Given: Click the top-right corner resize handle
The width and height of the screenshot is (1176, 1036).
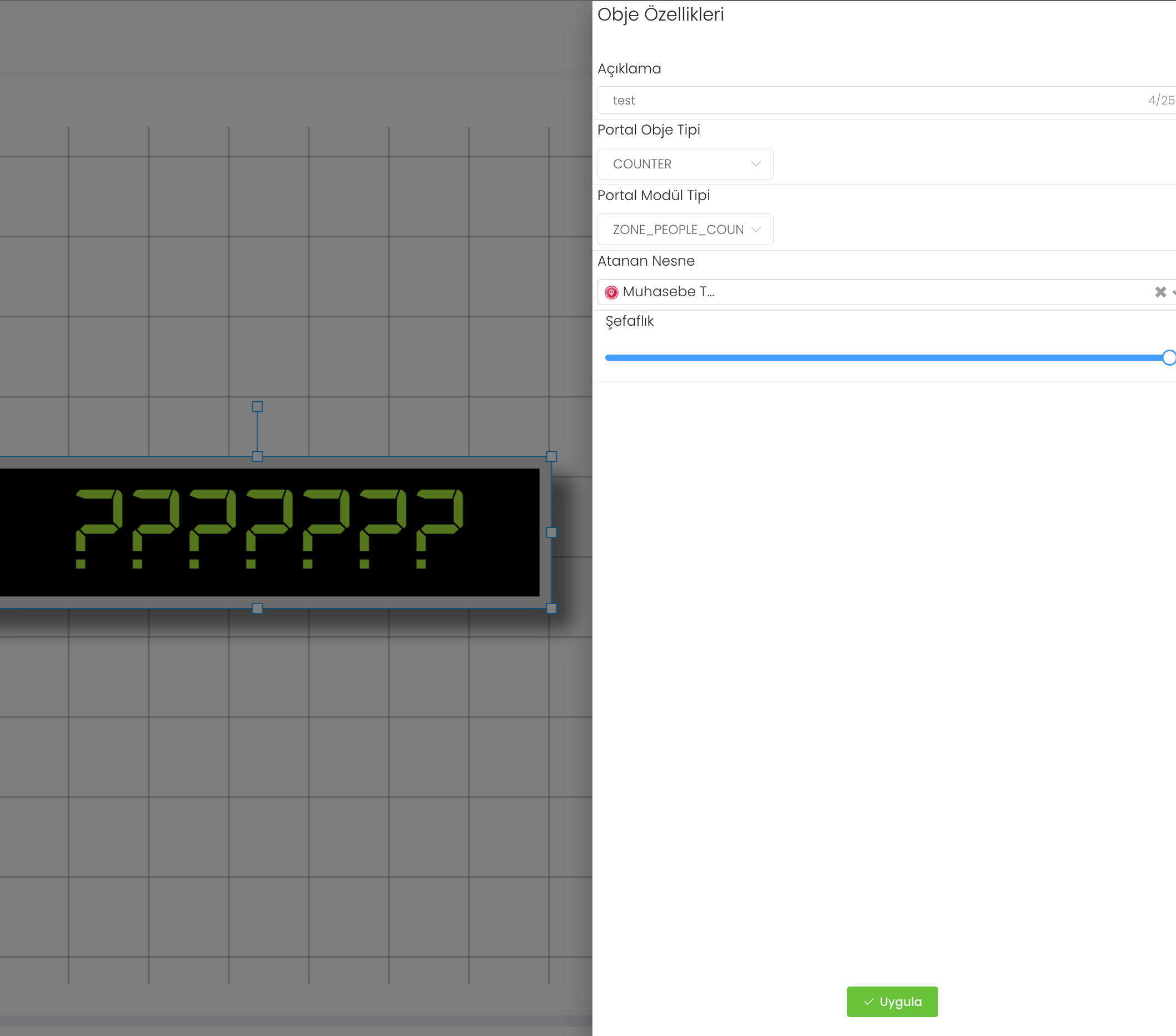Looking at the screenshot, I should [x=551, y=457].
